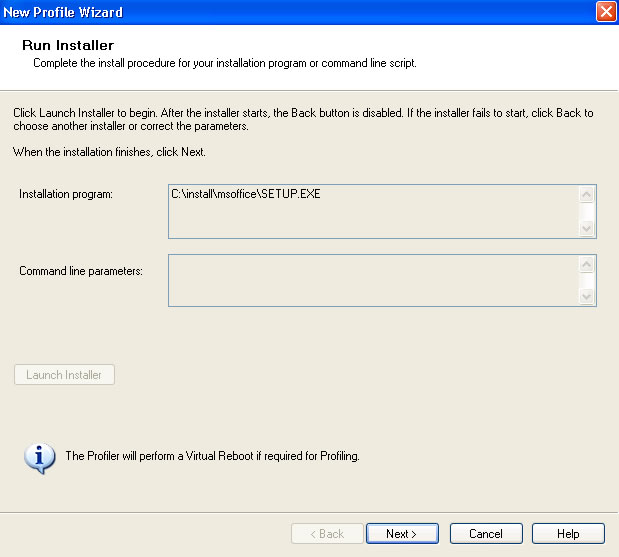Click the Launch Installer button

pos(64,375)
